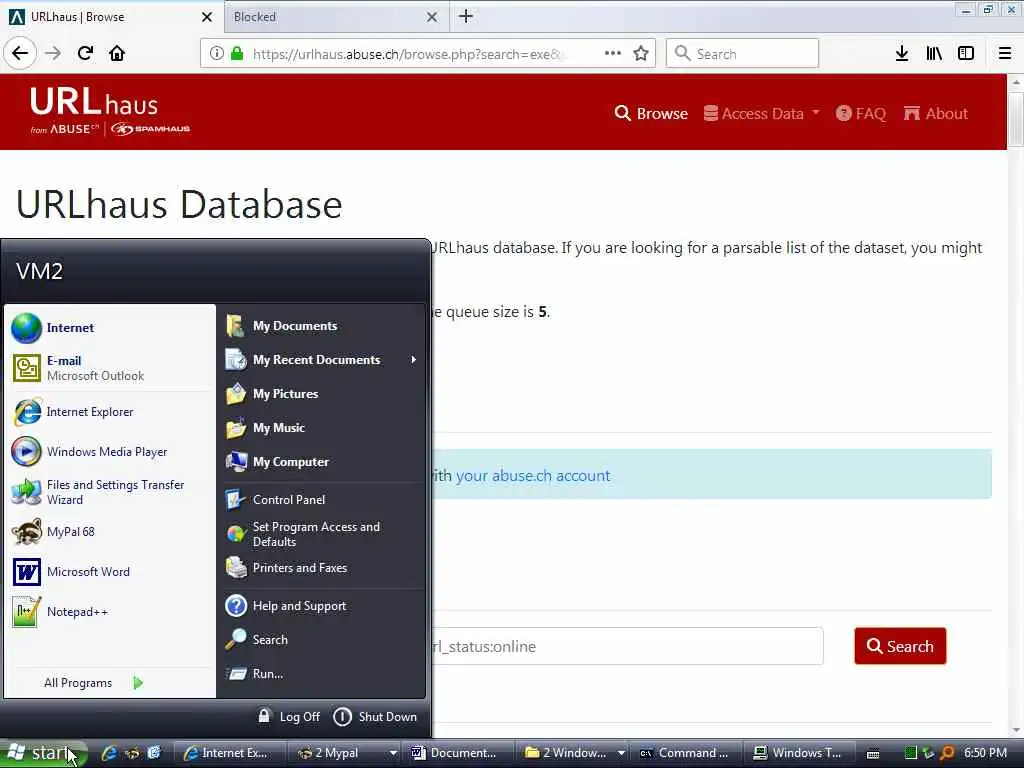
Task: Click the Log Off button
Action: [289, 717]
